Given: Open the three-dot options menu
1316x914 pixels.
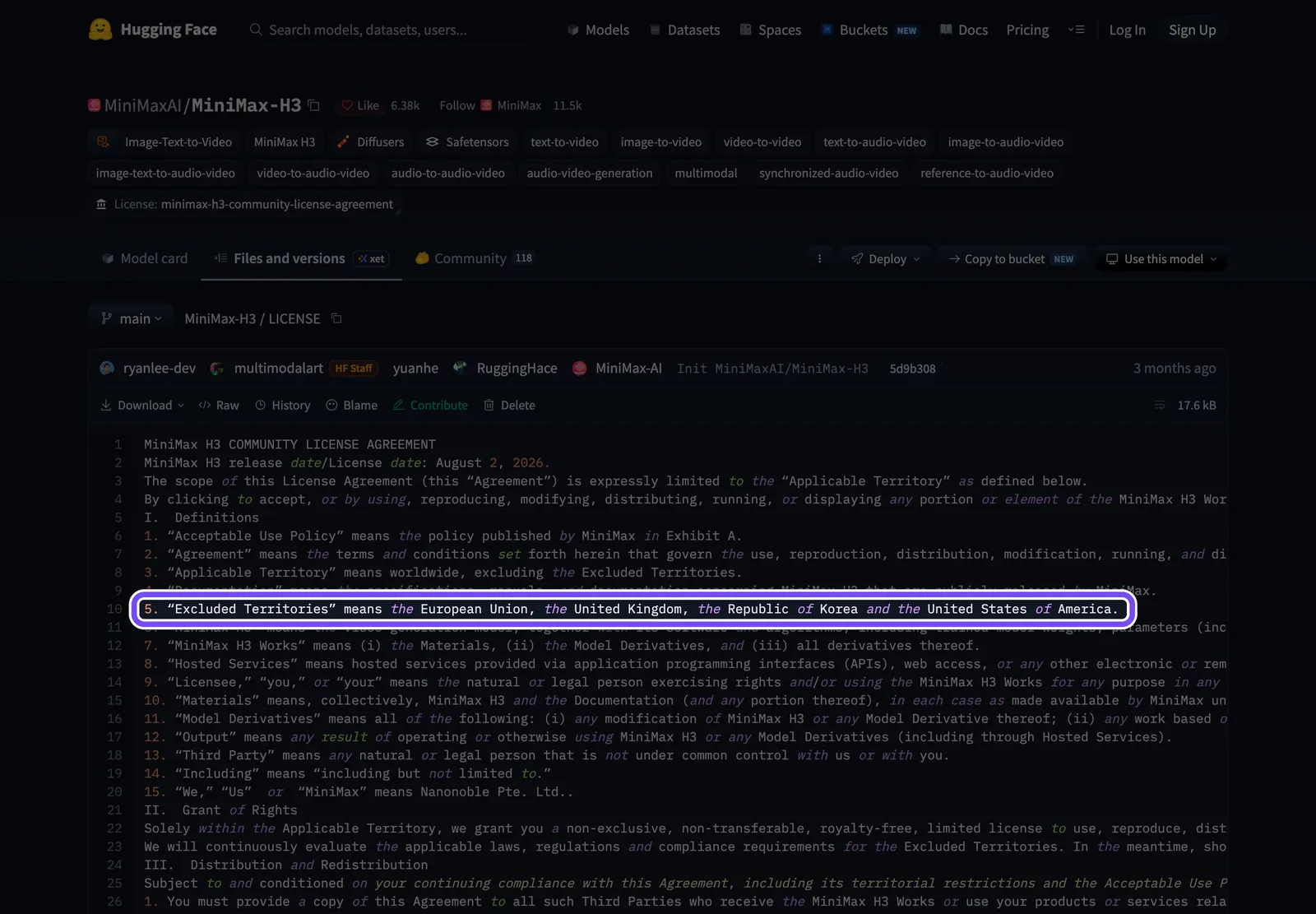Looking at the screenshot, I should [819, 258].
